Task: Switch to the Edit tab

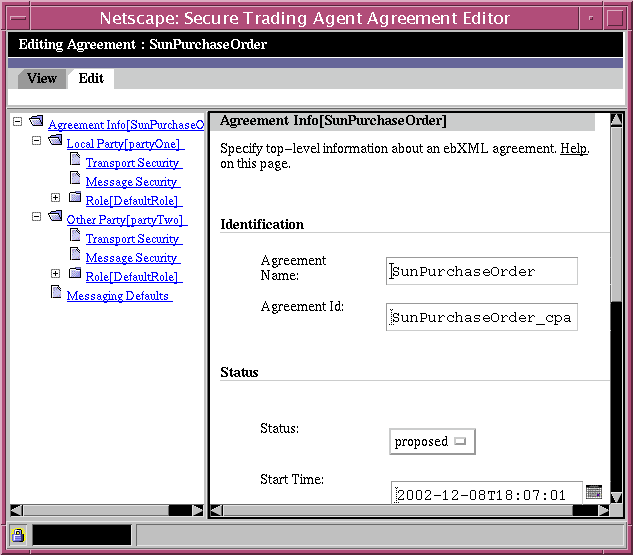Action: click(x=91, y=78)
